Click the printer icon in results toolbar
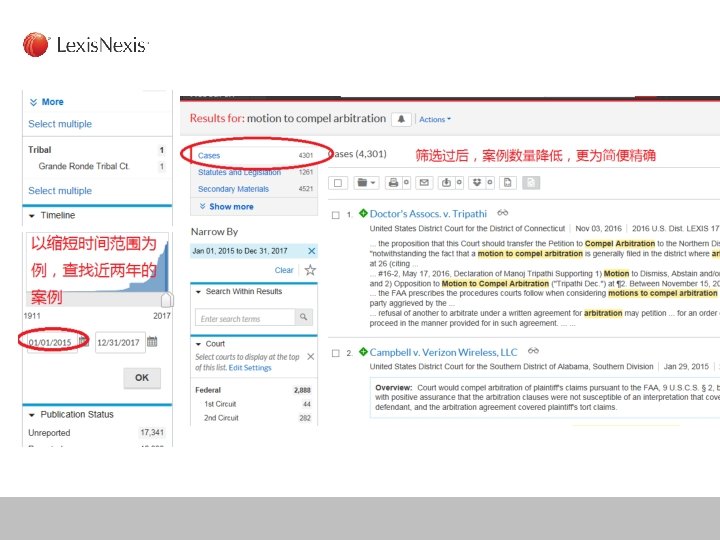The height and width of the screenshot is (540, 720). [x=393, y=183]
